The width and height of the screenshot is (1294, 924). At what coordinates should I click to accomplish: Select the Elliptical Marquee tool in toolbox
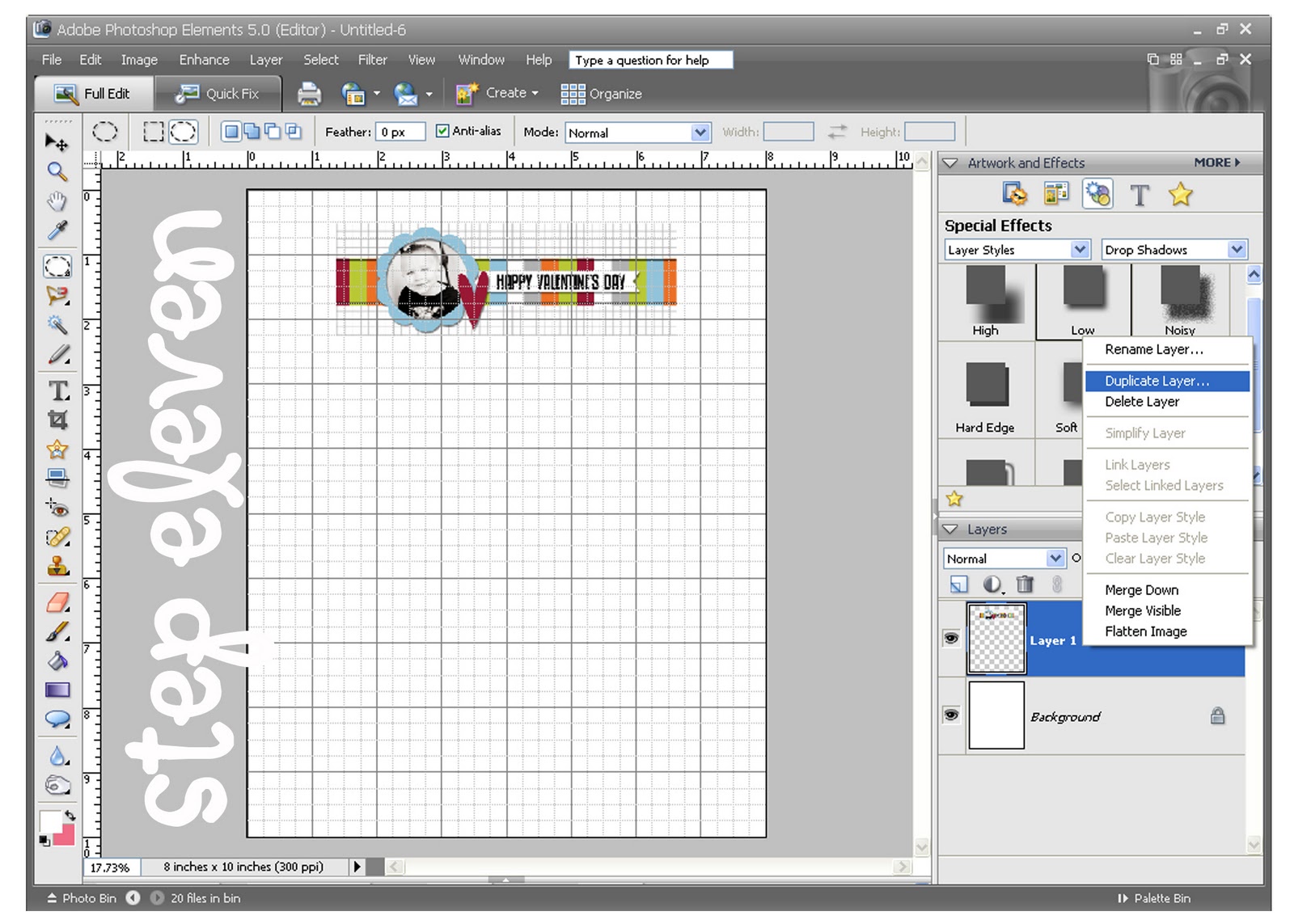pos(57,266)
